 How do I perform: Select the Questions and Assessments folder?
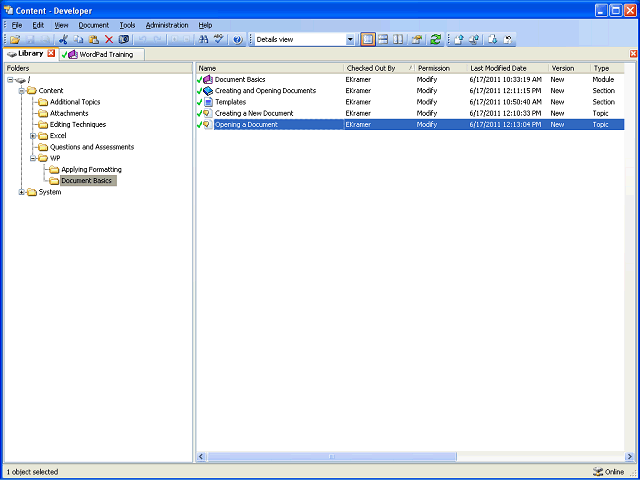(92, 147)
